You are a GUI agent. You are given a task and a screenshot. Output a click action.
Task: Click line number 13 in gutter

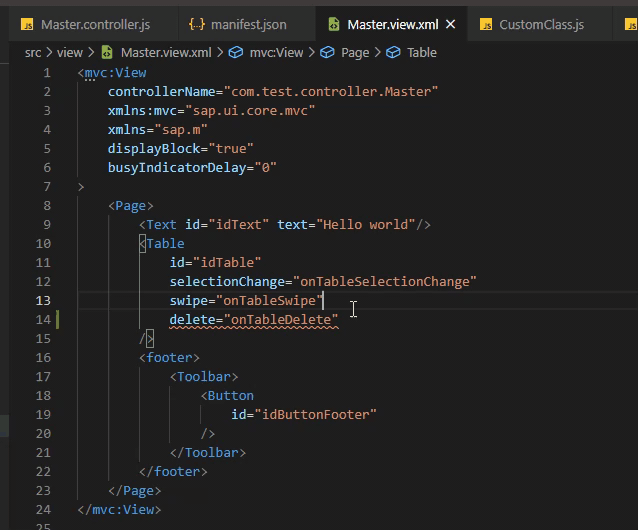tap(44, 301)
